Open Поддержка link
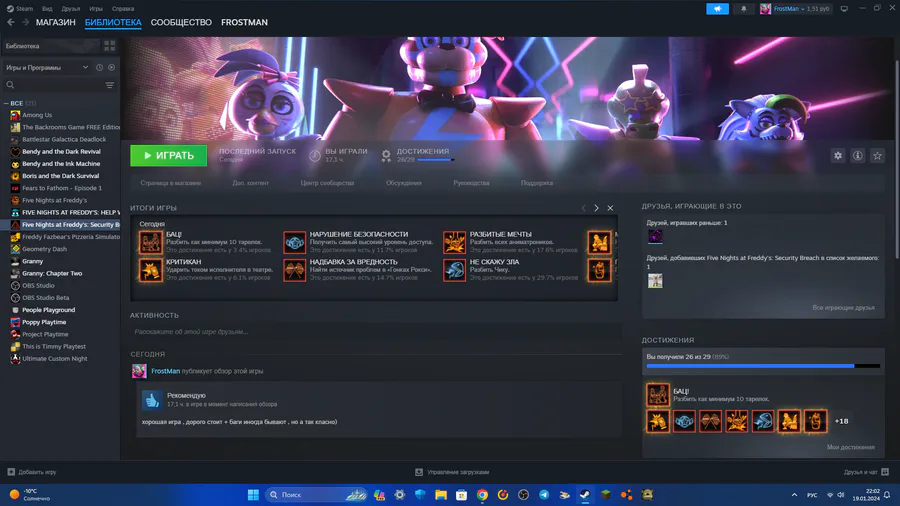The width and height of the screenshot is (900, 506). point(537,183)
